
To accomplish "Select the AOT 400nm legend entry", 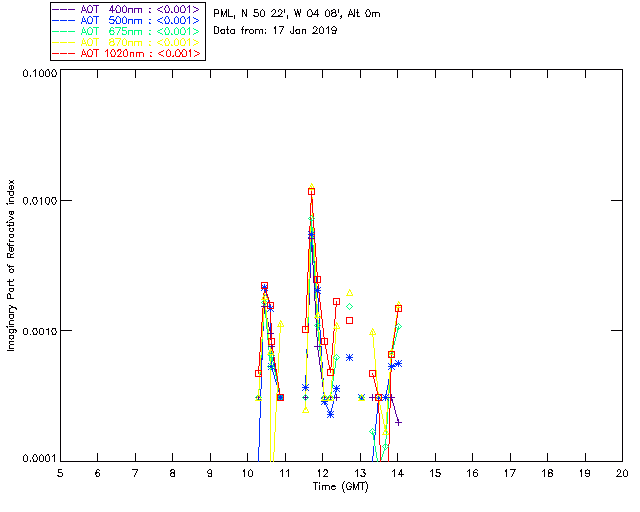I will [127, 9].
